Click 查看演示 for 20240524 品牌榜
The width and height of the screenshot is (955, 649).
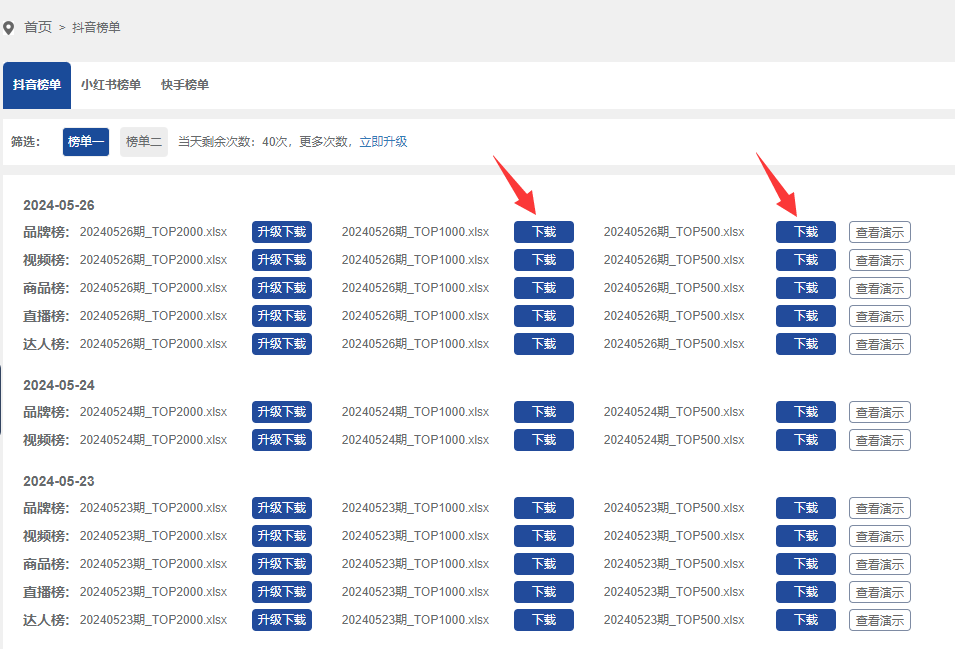click(x=879, y=412)
